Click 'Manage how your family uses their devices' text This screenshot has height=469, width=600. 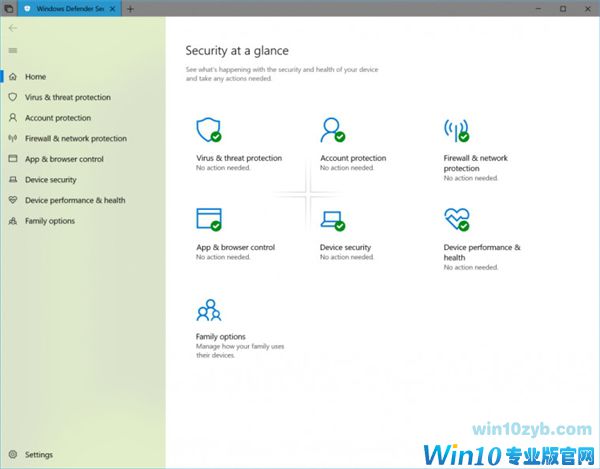(x=240, y=351)
